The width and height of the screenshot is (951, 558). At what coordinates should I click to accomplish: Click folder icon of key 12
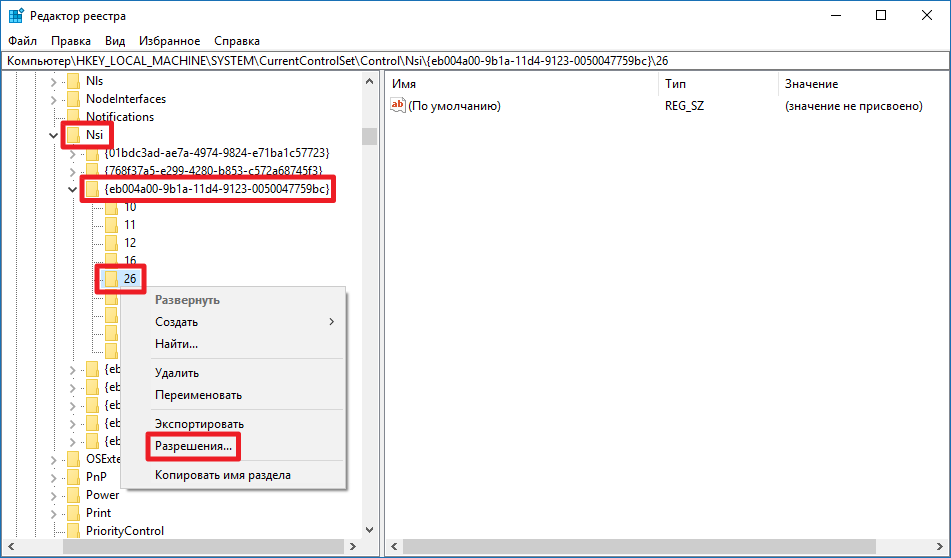pos(112,243)
